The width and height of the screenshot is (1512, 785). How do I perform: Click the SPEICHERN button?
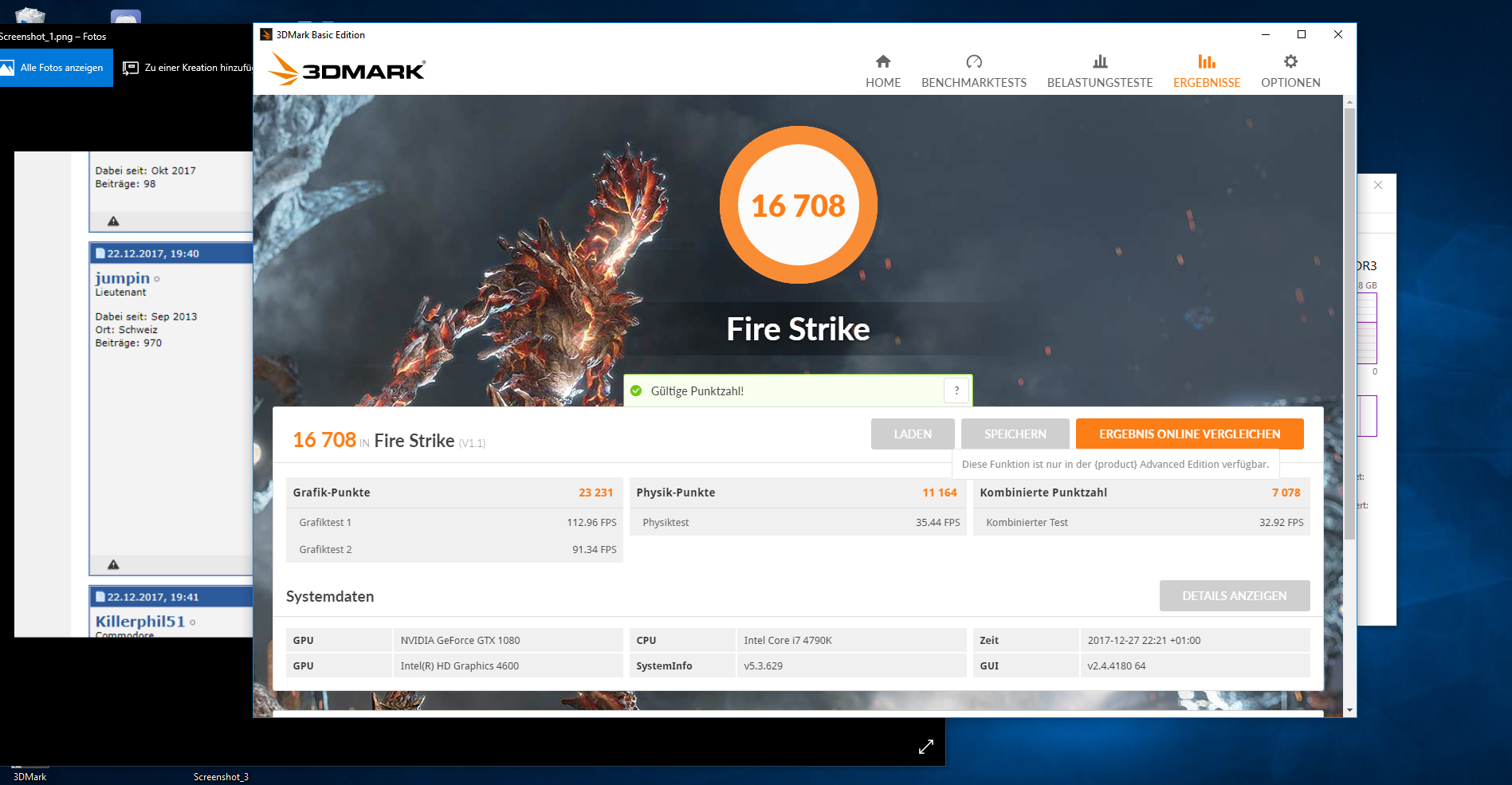tap(1015, 434)
